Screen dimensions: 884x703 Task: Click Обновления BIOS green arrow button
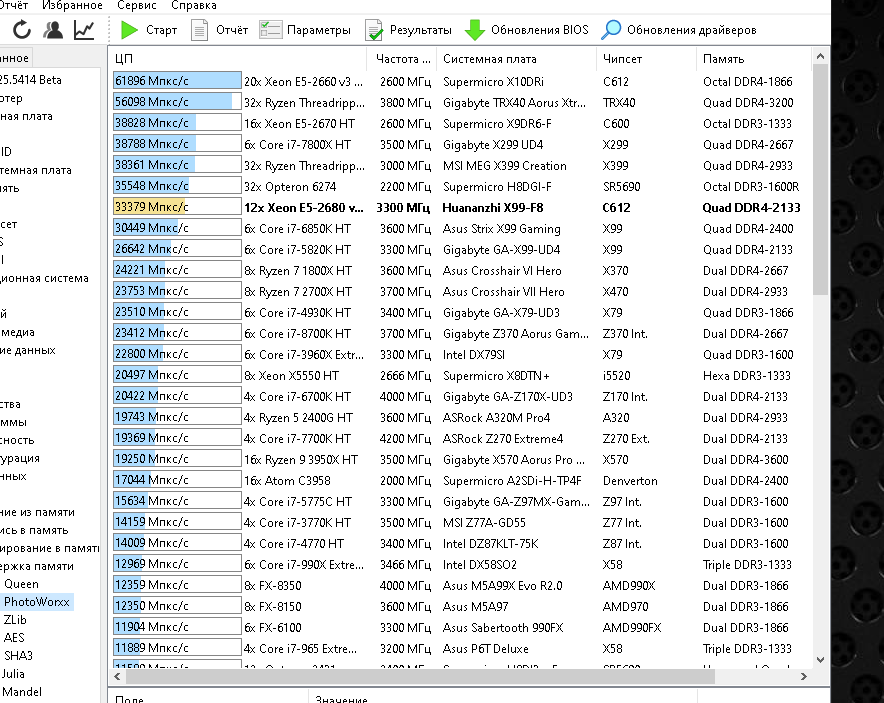pos(527,30)
